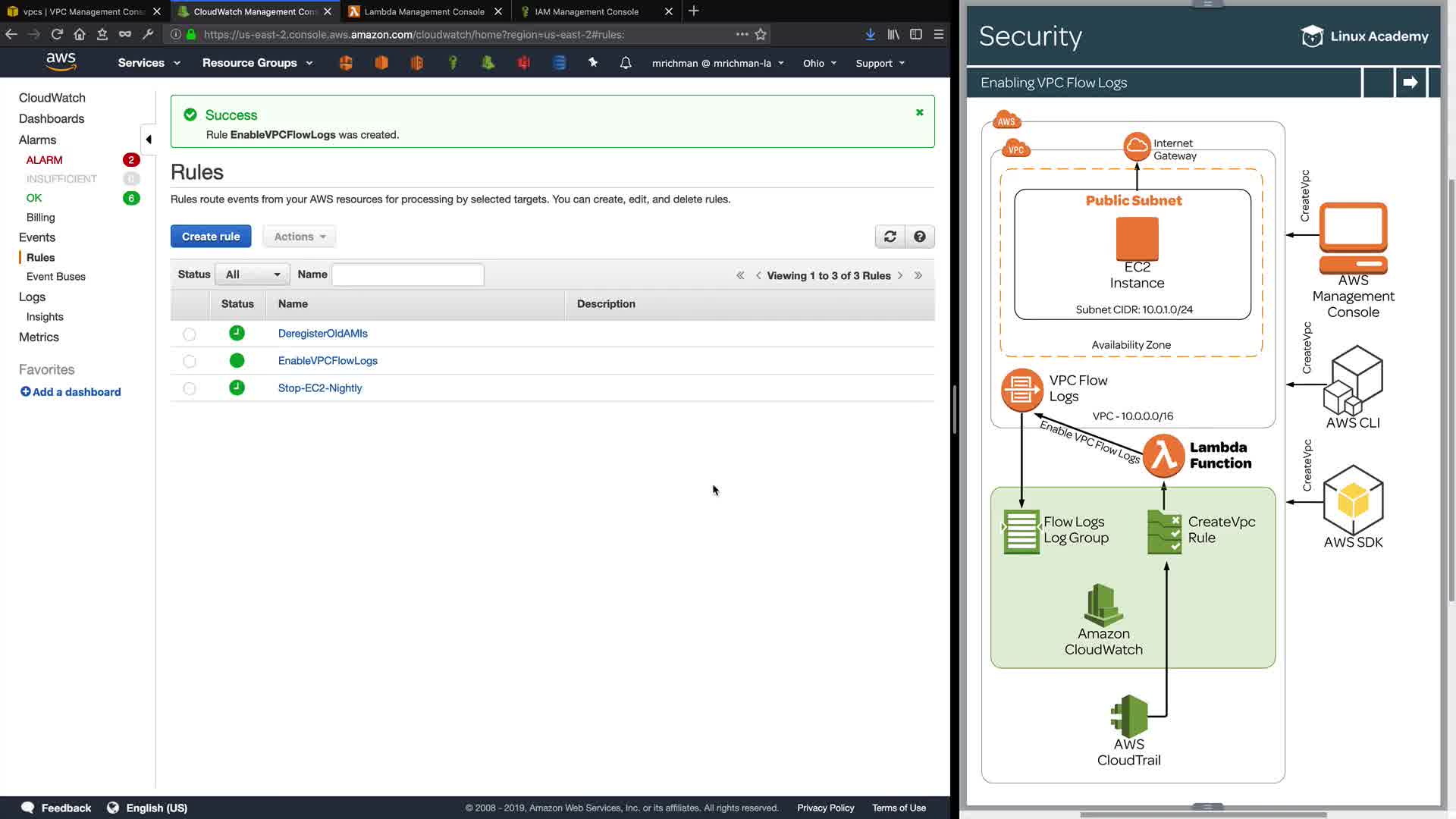Click next slide arrow in Linux Academy panel
The width and height of the screenshot is (1456, 819).
1410,83
